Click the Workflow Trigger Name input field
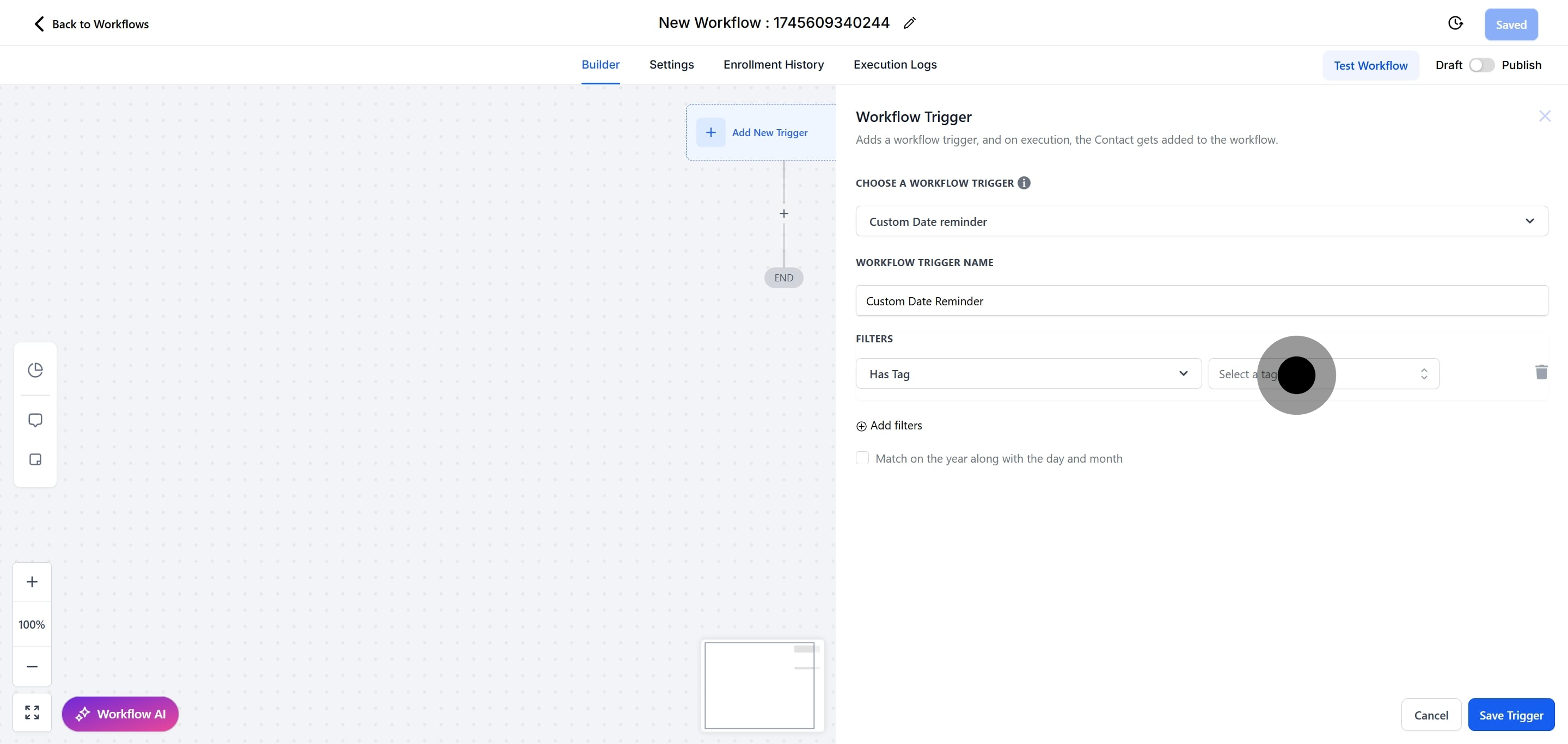The width and height of the screenshot is (1568, 744). click(1201, 300)
